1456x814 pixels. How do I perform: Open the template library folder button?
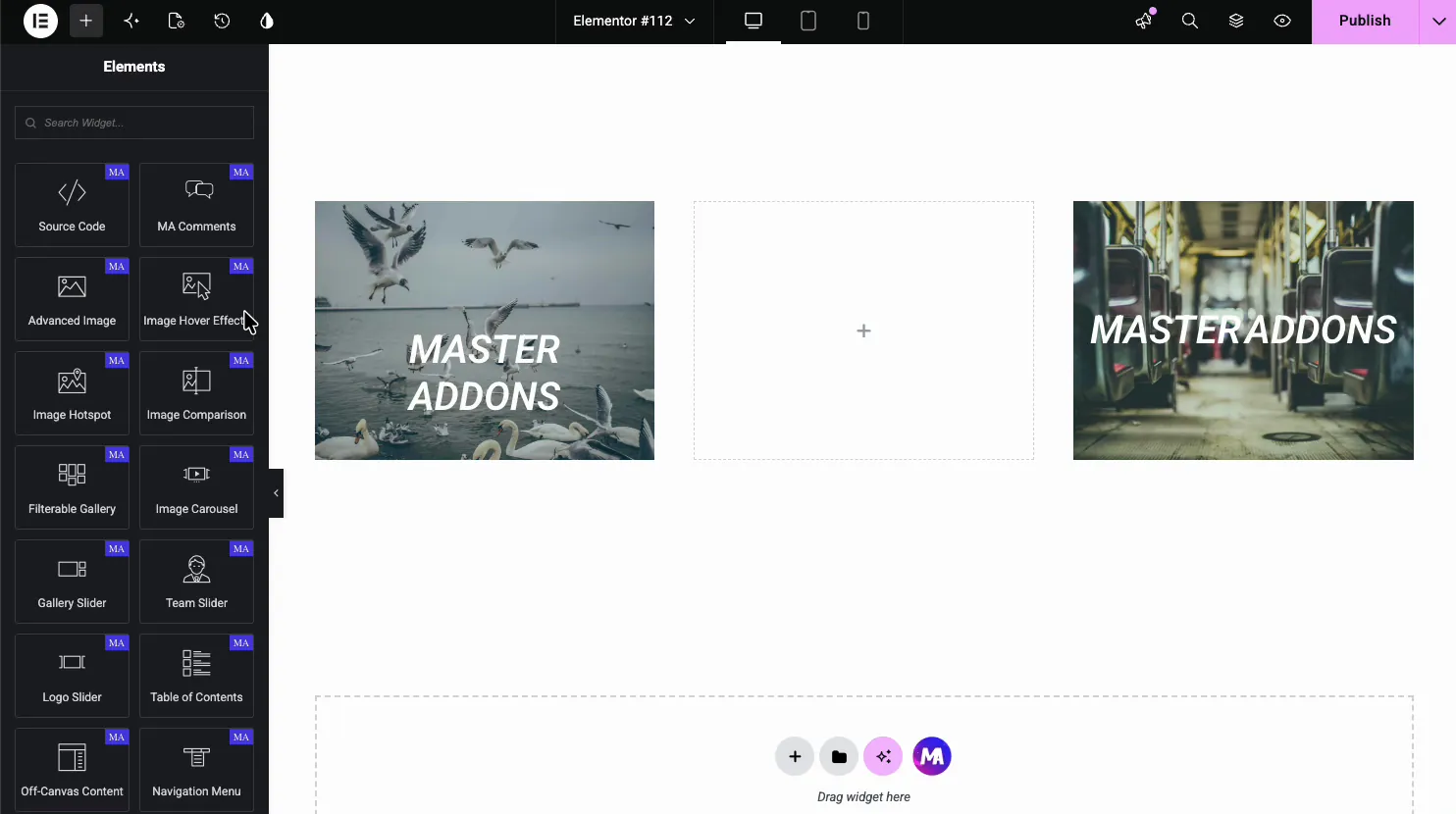point(839,756)
